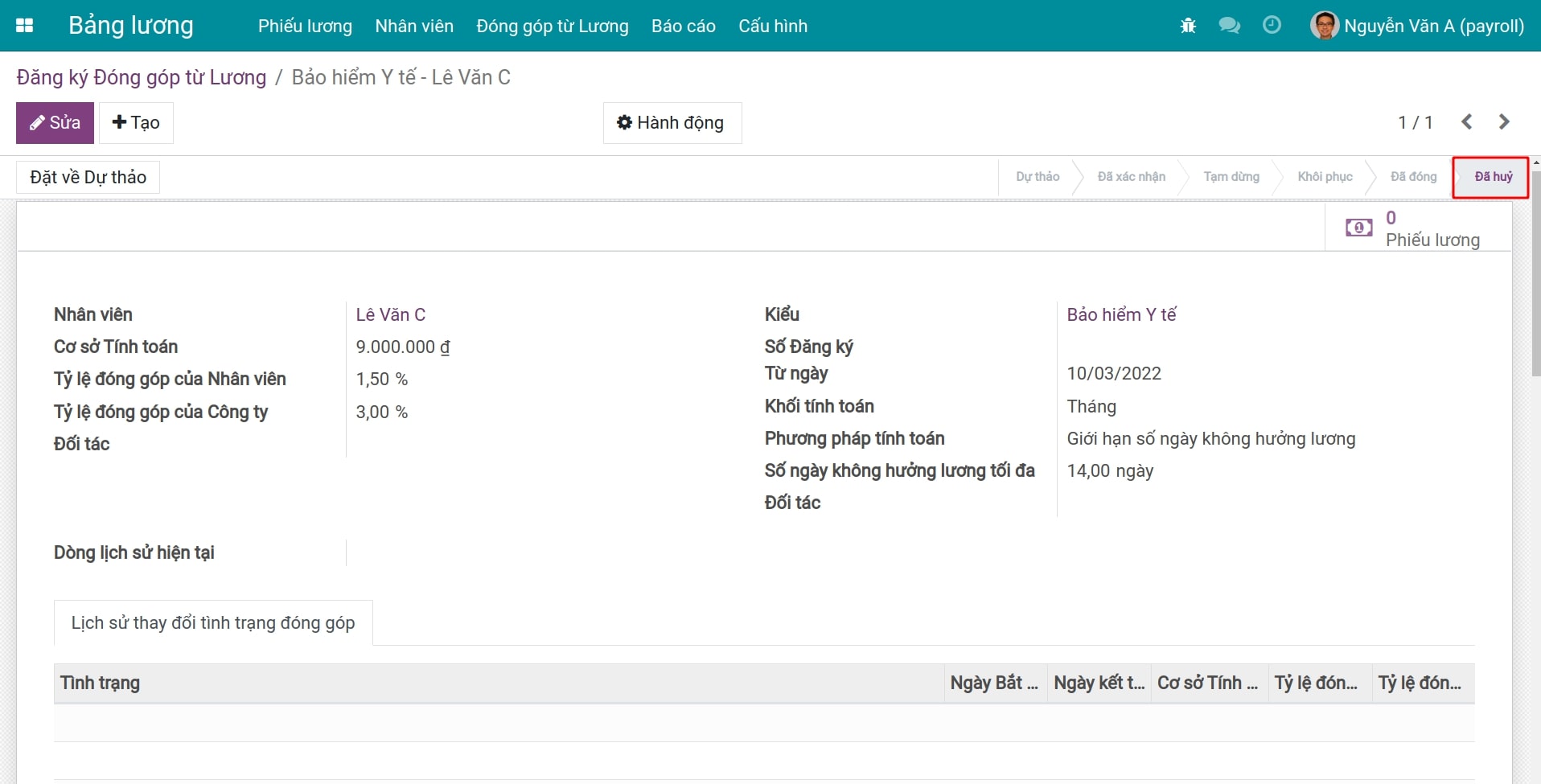Open the conversations chat icon
1541x784 pixels.
pyautogui.click(x=1229, y=26)
